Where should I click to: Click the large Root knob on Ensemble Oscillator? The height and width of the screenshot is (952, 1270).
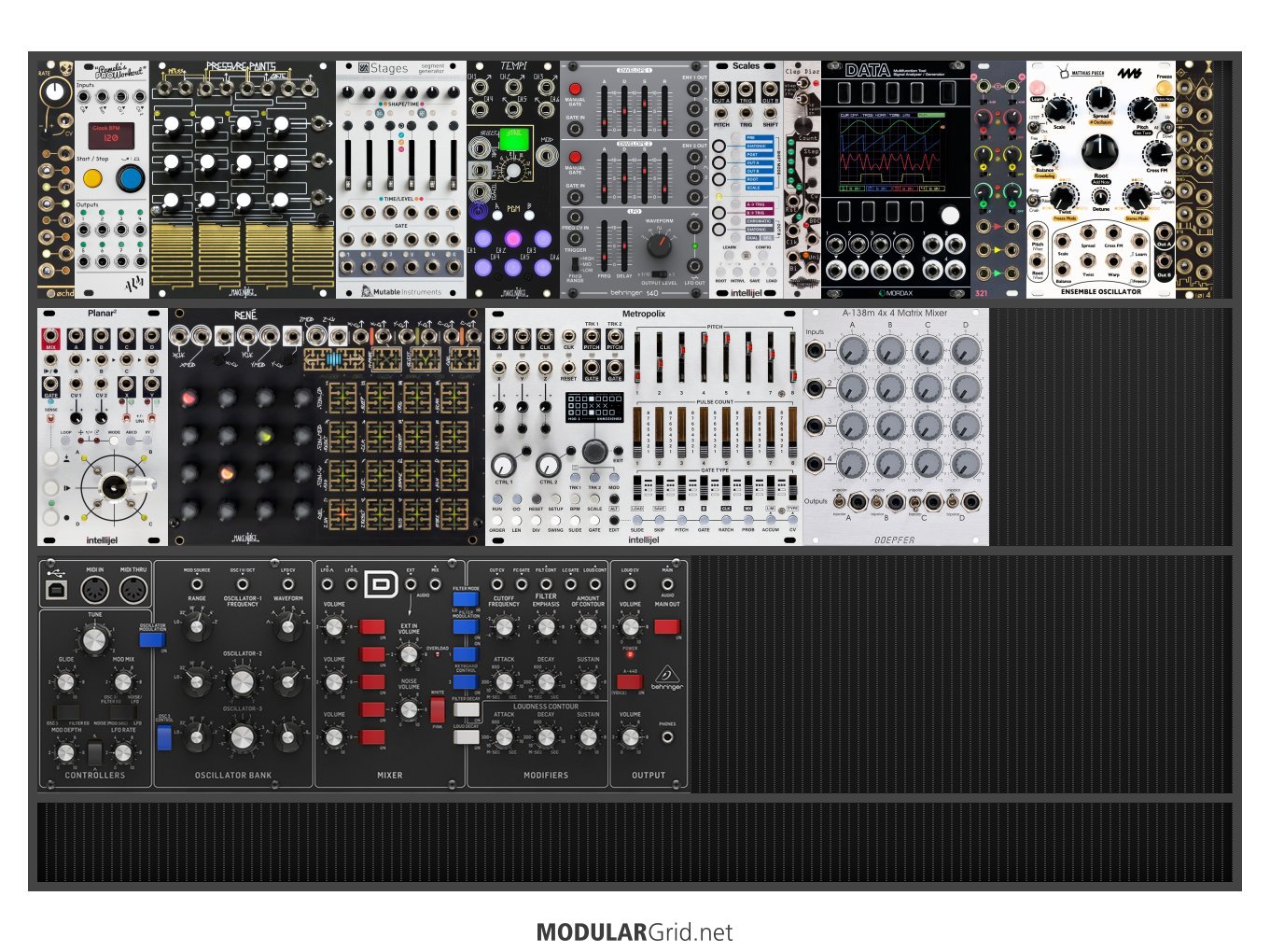tap(1099, 151)
